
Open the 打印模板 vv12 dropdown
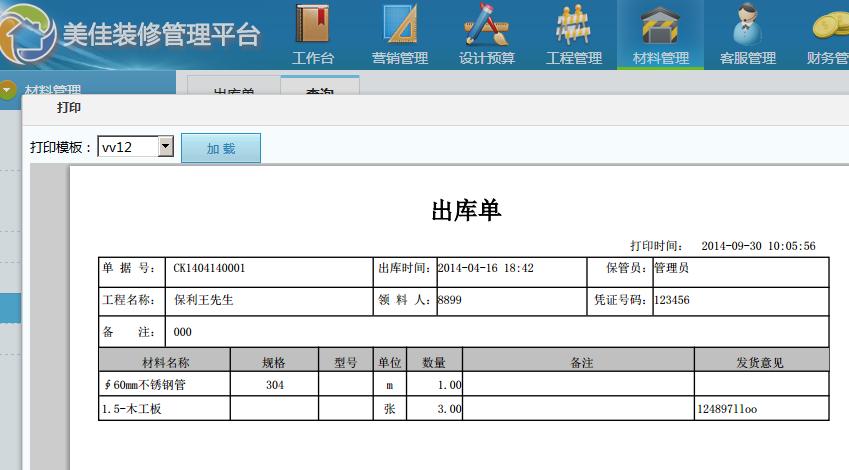pos(166,147)
